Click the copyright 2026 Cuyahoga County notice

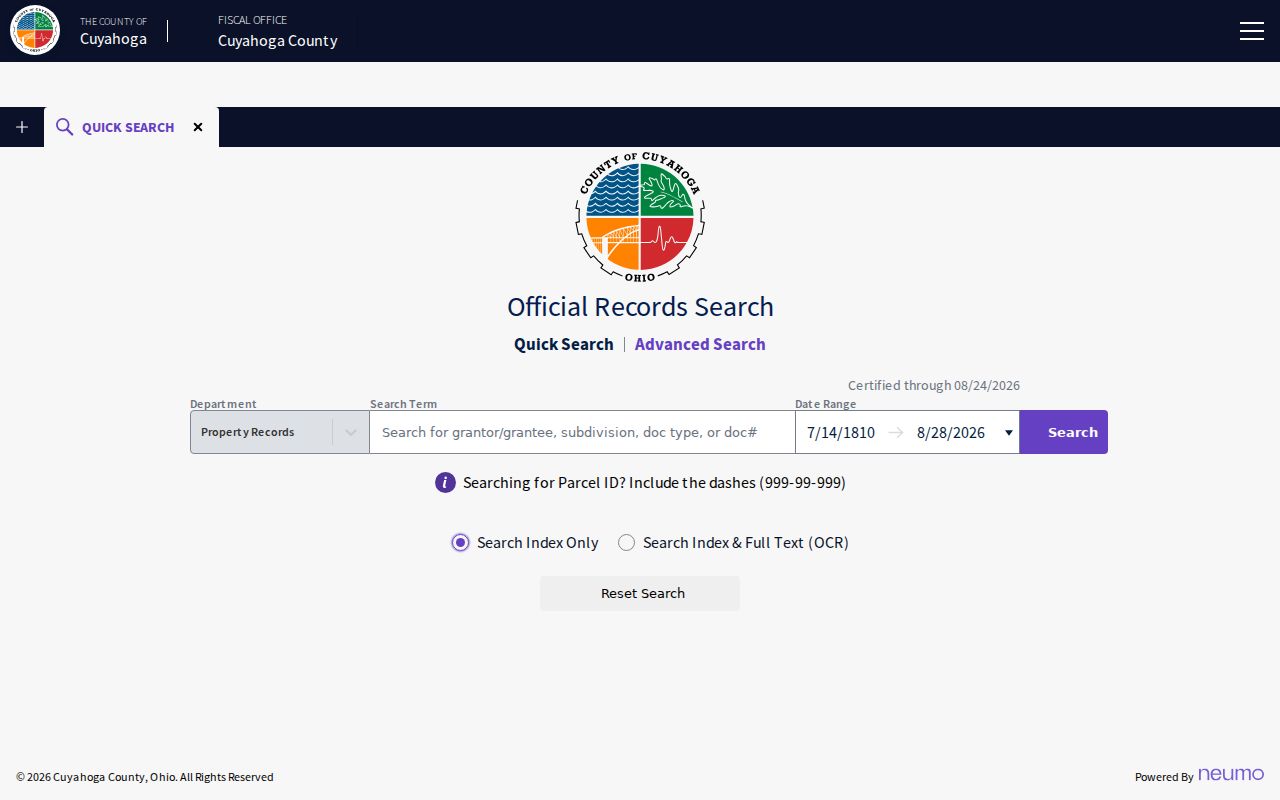coord(145,777)
